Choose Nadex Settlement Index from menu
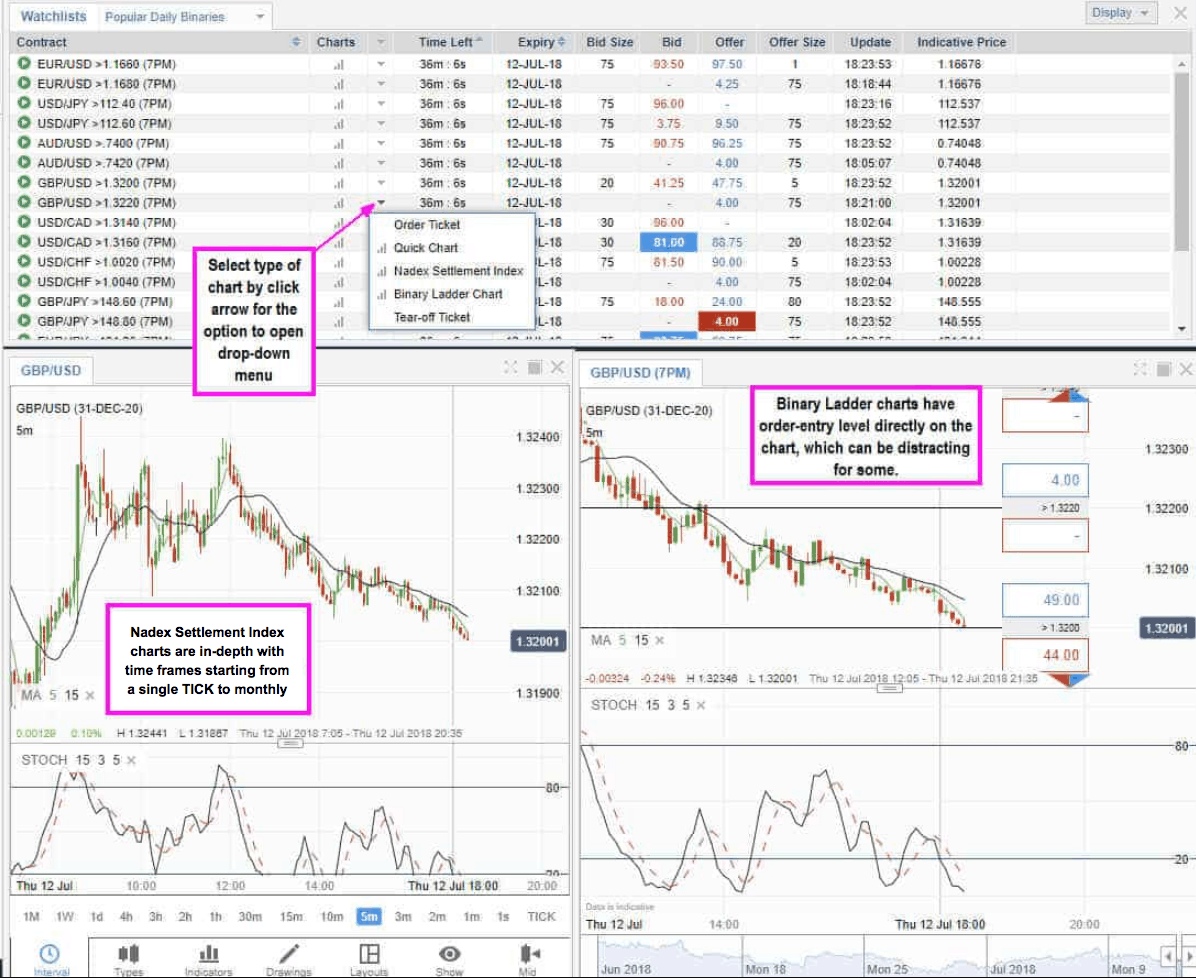The width and height of the screenshot is (1196, 978). pos(457,271)
